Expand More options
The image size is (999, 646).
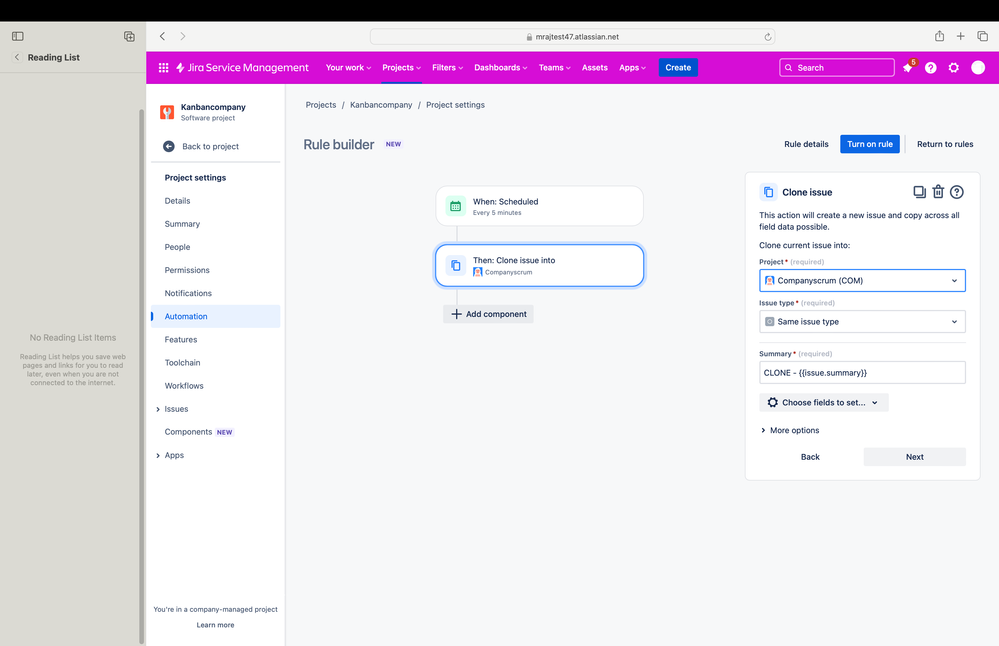pos(789,431)
